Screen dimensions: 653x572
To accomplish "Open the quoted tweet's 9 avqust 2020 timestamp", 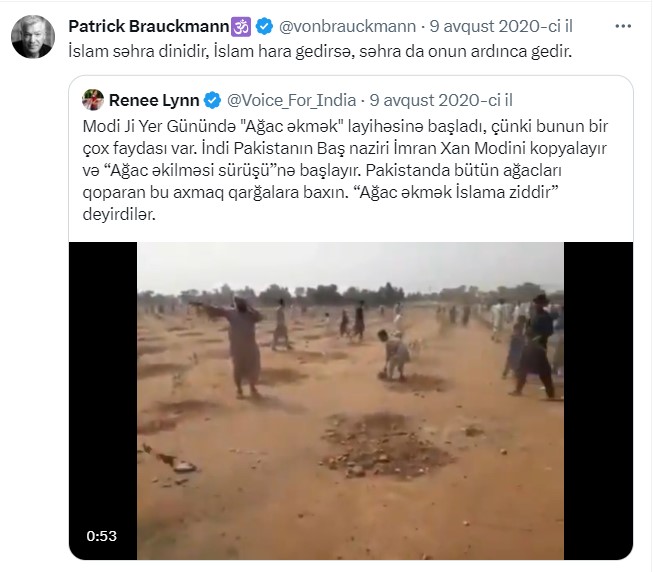I will [x=441, y=100].
